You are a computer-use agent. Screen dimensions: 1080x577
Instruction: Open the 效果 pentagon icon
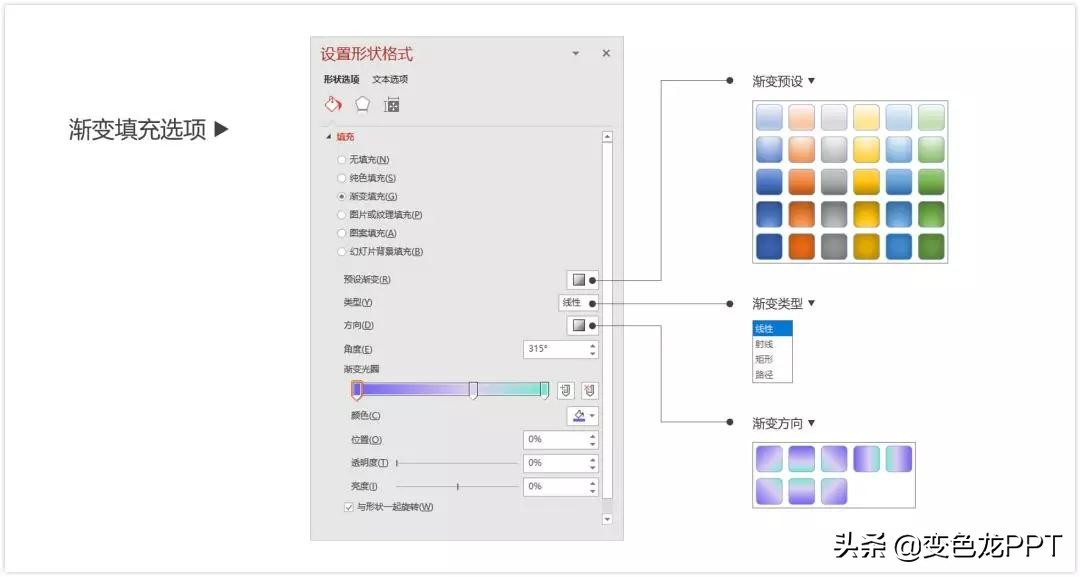click(362, 103)
